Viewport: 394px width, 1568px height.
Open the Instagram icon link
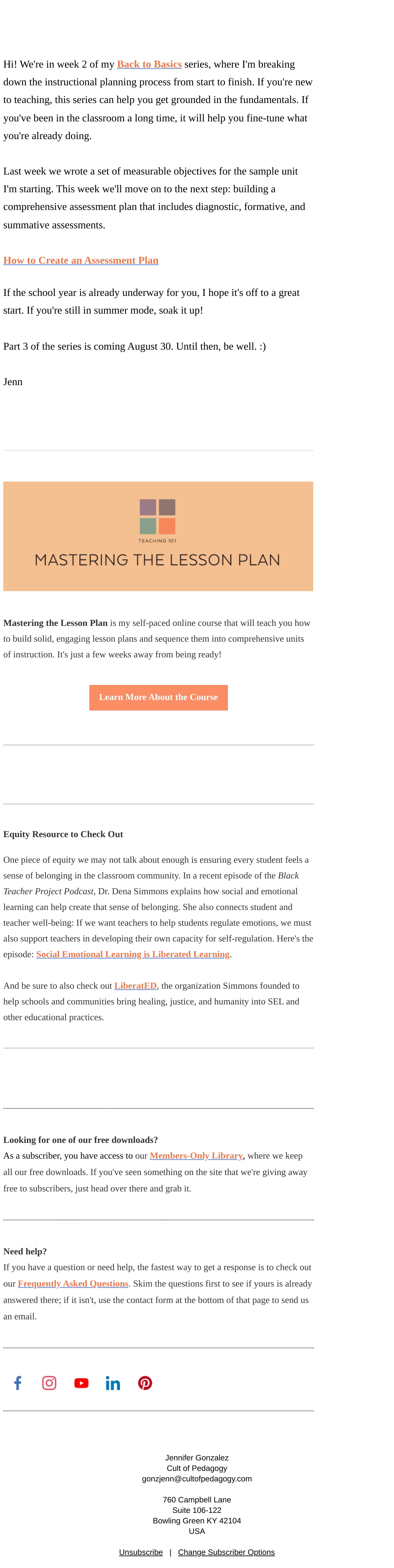click(49, 1382)
